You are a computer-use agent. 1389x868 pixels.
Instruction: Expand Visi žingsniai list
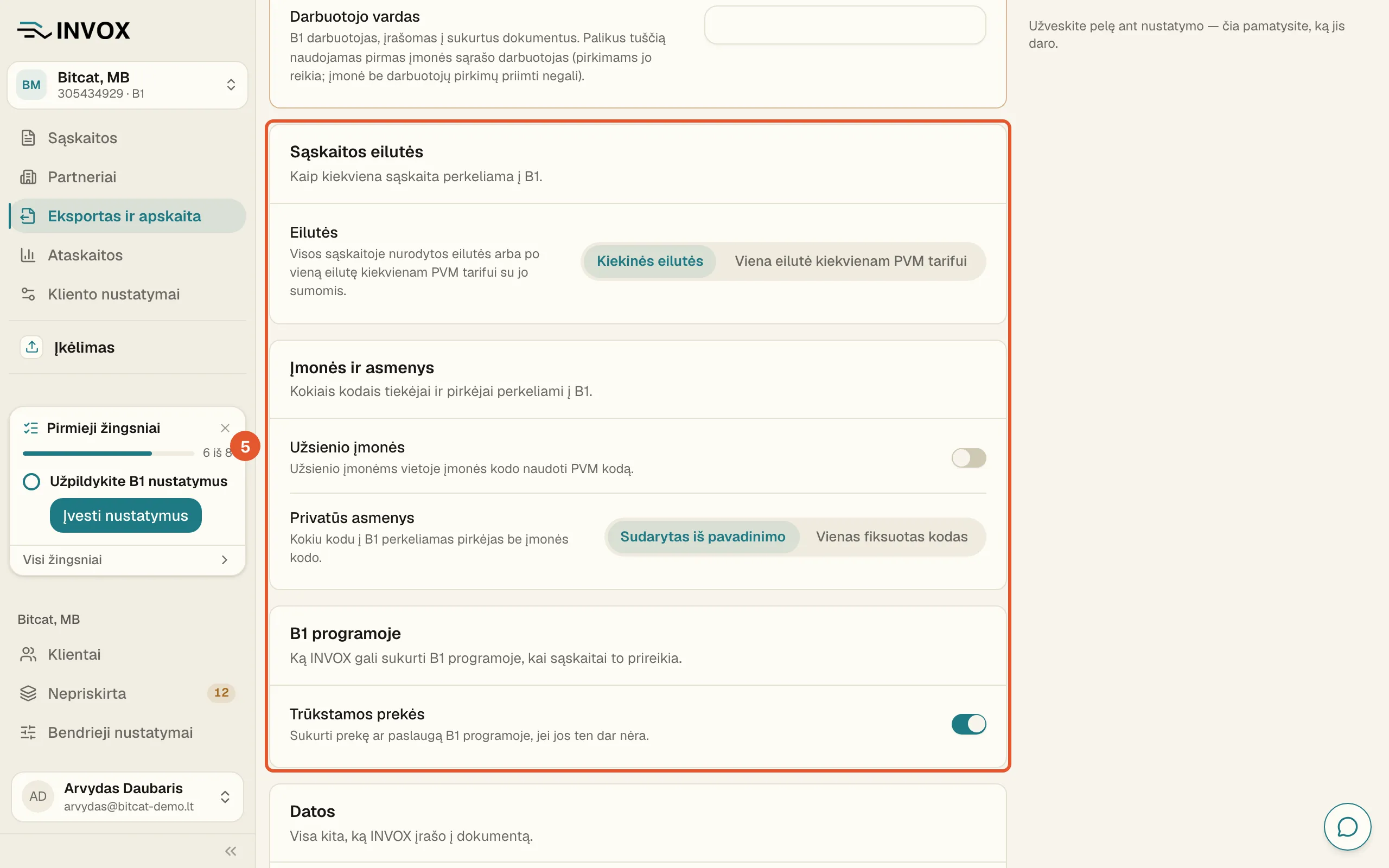pyautogui.click(x=128, y=560)
